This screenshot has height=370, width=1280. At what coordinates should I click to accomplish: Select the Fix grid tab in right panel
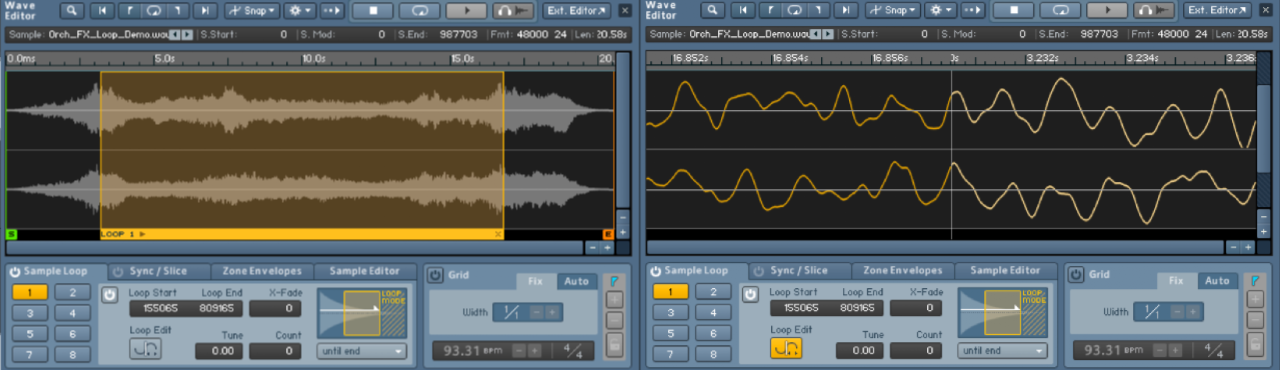click(x=1177, y=281)
